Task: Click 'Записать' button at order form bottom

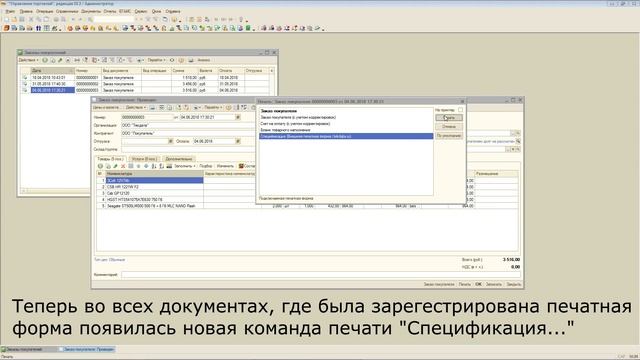Action: (494, 284)
